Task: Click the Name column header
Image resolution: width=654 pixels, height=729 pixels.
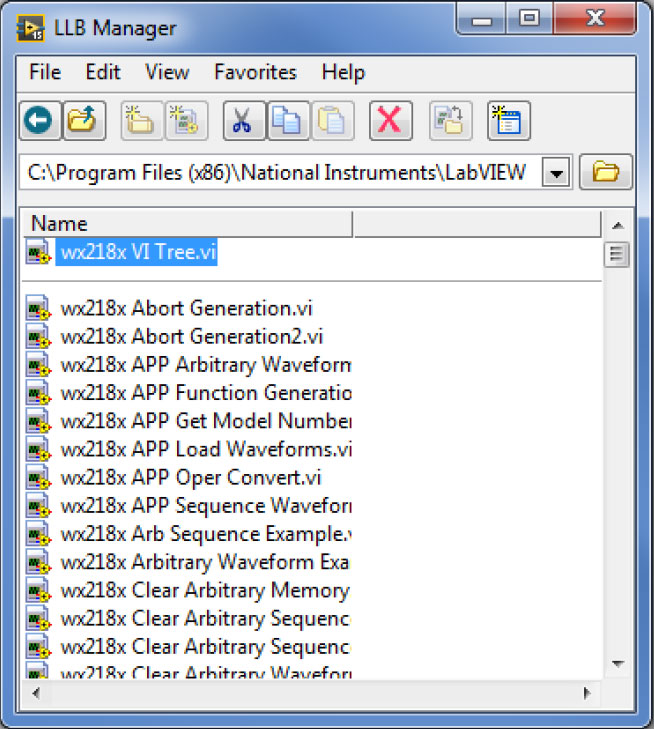Action: click(185, 223)
